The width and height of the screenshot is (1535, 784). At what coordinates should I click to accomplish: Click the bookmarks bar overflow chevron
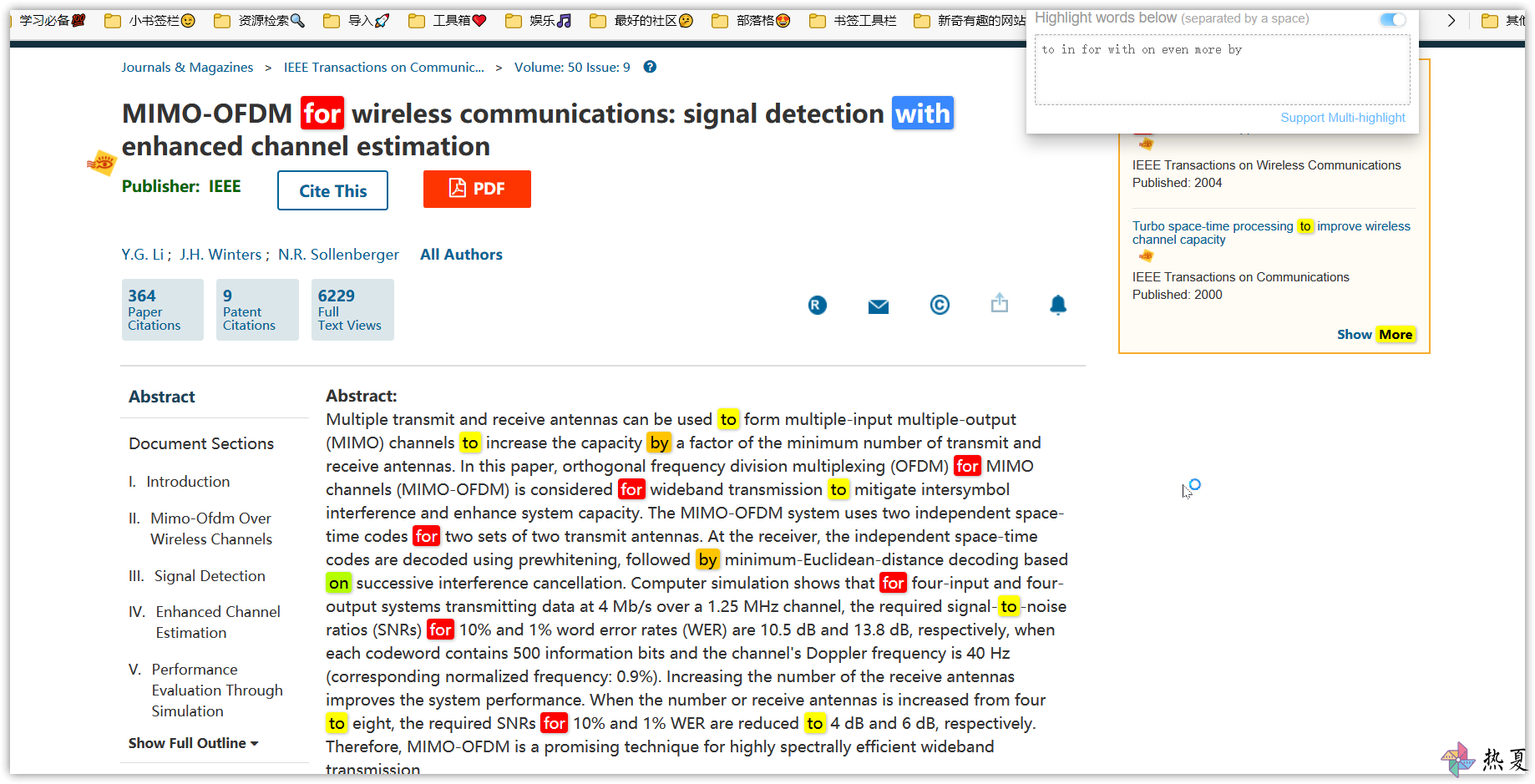pos(1451,20)
